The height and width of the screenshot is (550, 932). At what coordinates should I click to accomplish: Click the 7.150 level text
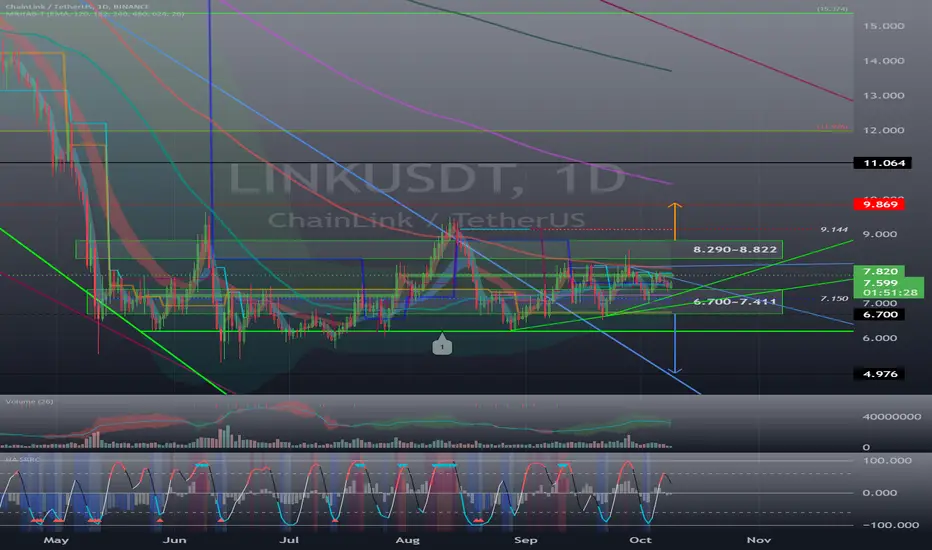pos(834,298)
